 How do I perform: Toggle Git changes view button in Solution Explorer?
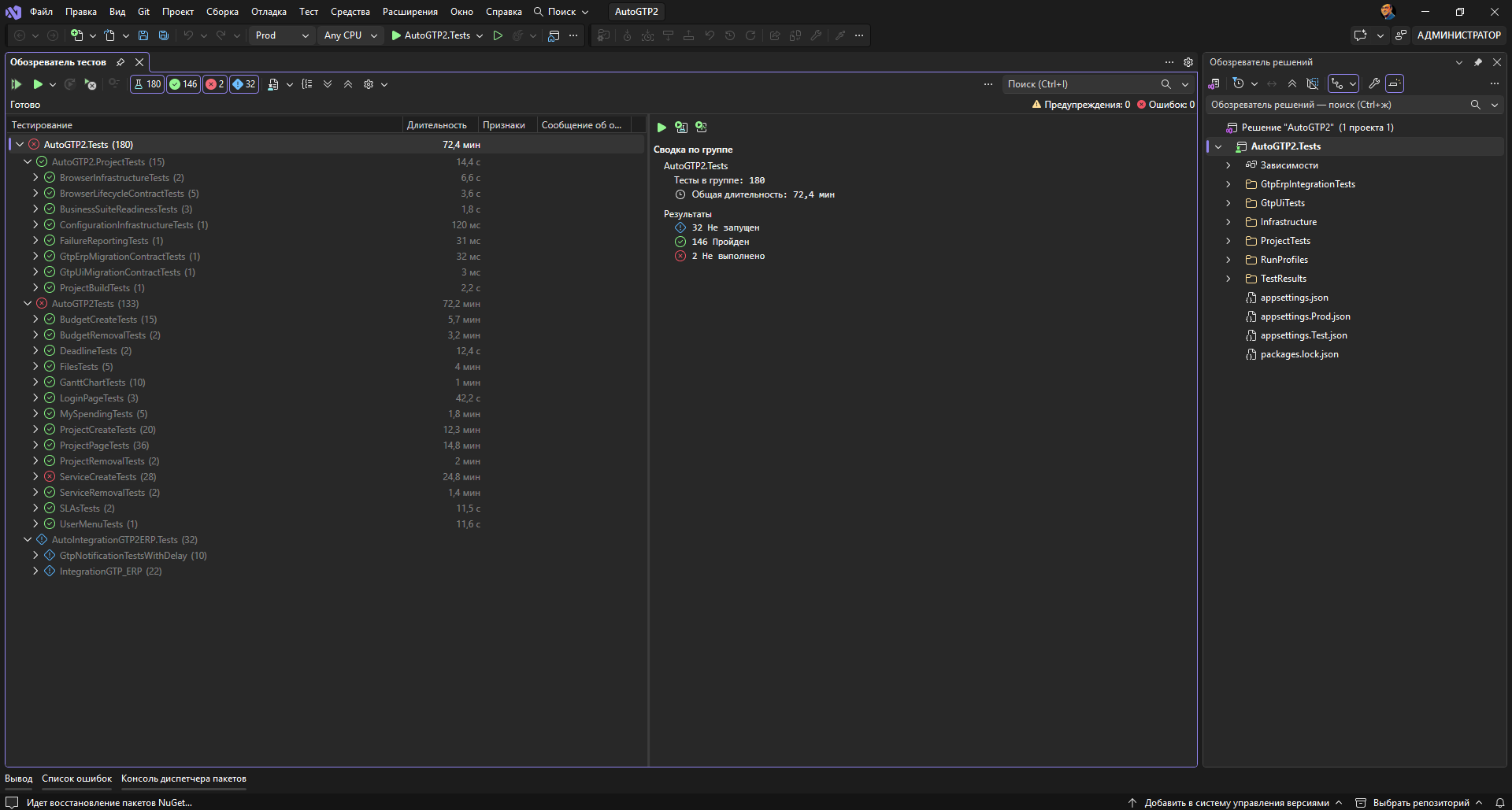point(1343,83)
